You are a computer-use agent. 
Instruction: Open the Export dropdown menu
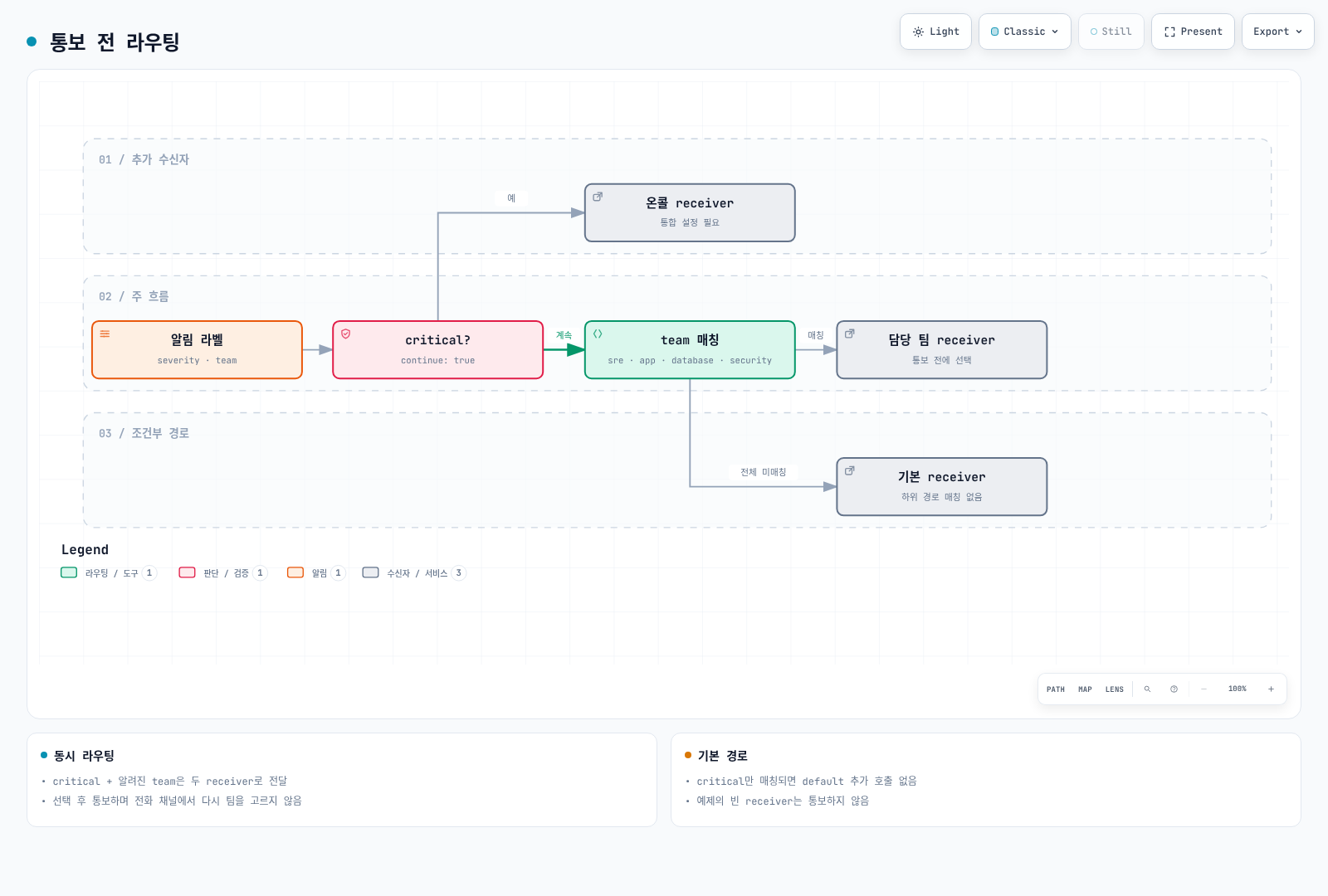[1278, 32]
